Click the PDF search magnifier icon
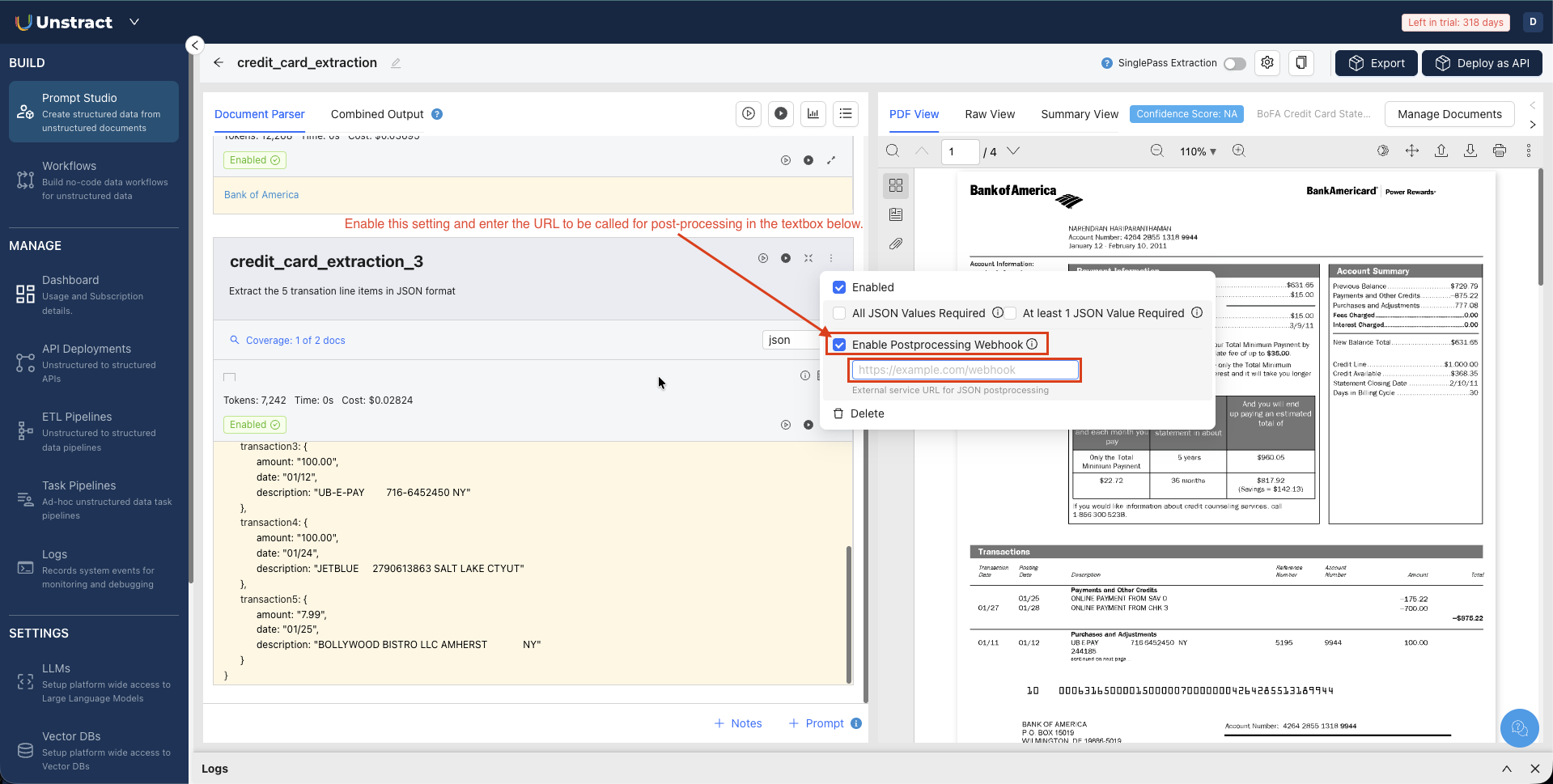This screenshot has width=1553, height=784. [x=893, y=151]
